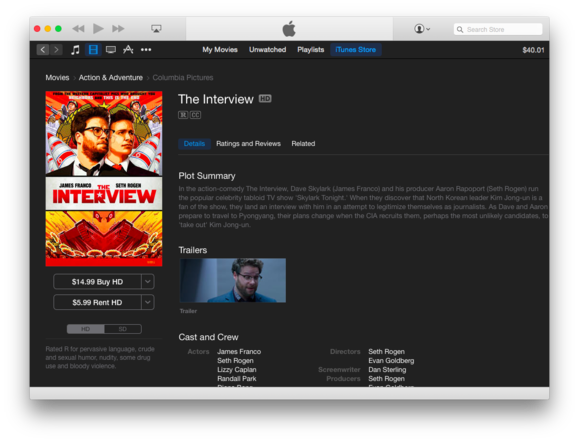
Task: Go to Action & Adventure breadcrumb
Action: [x=111, y=78]
